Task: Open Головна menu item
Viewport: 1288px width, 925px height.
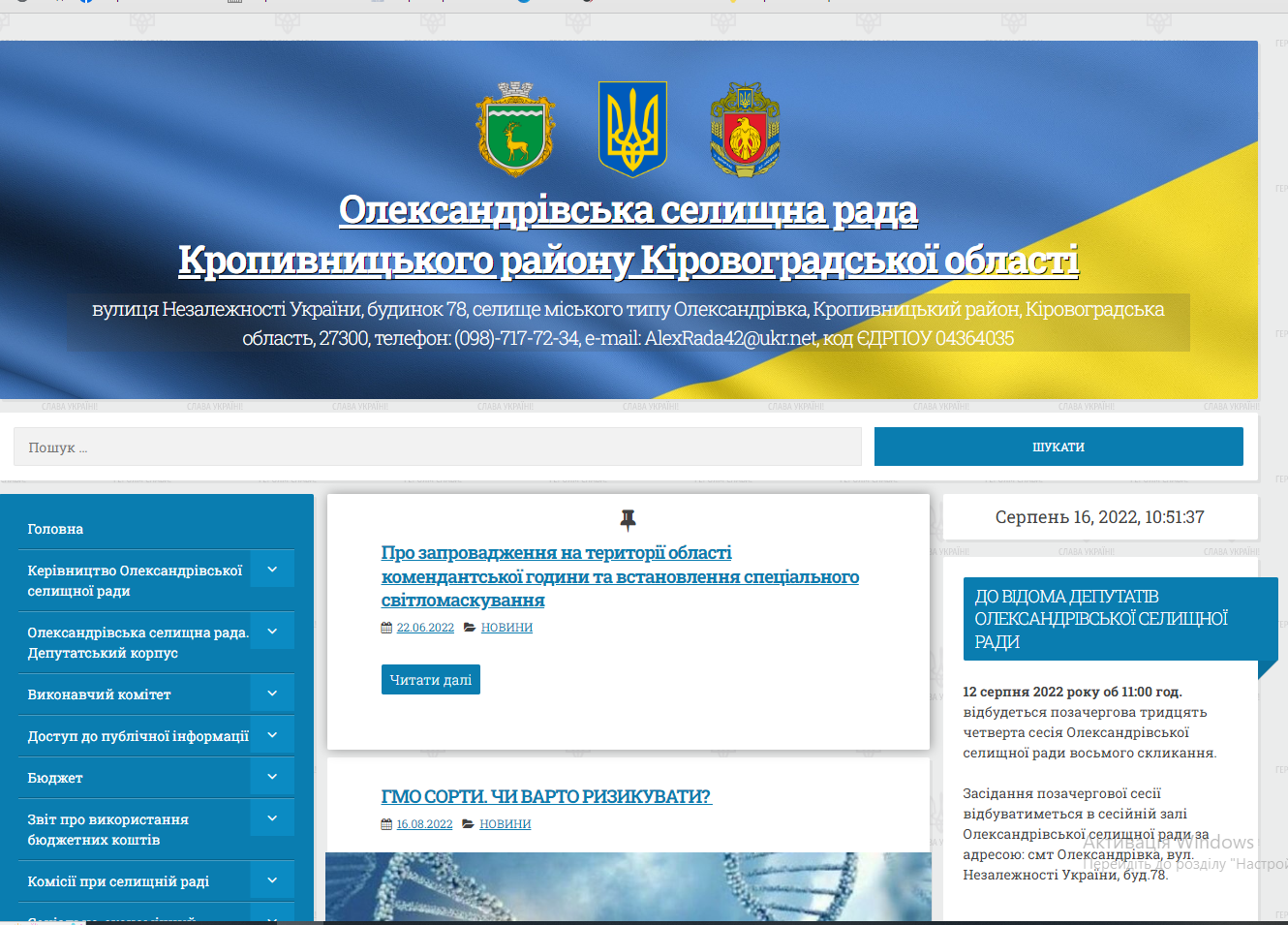Action: (x=55, y=529)
